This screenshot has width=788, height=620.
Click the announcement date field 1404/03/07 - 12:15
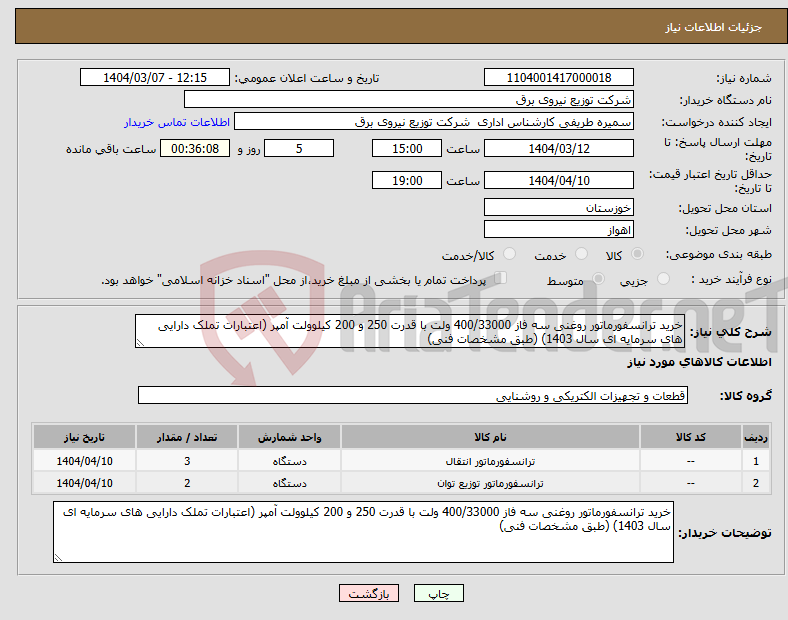click(155, 77)
